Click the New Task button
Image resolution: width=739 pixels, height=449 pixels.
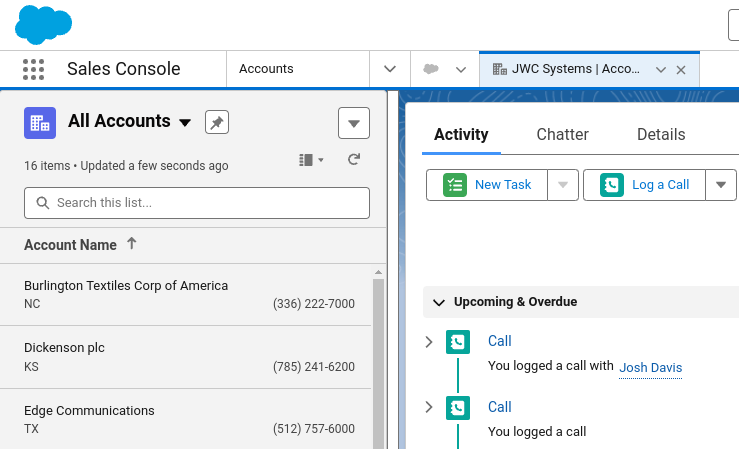(x=487, y=185)
